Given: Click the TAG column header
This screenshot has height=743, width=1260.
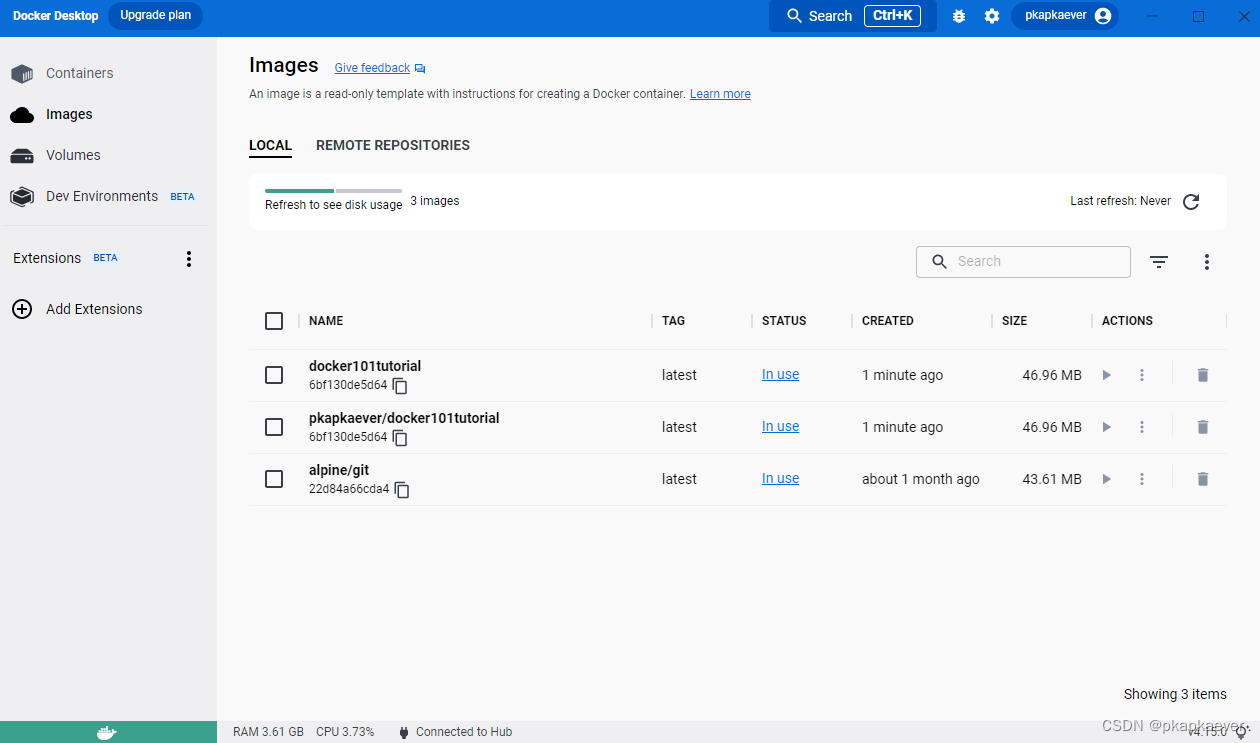Looking at the screenshot, I should point(674,321).
